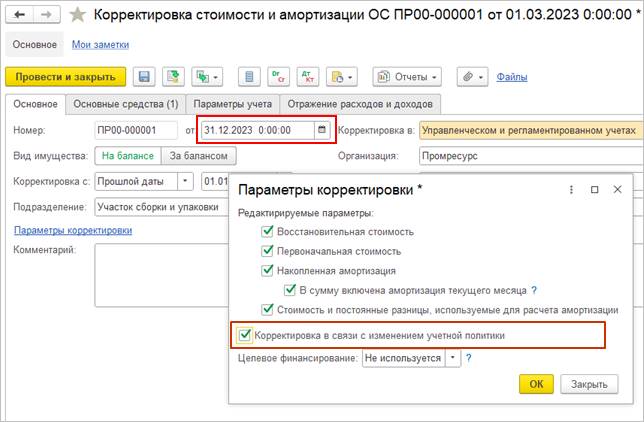Toggle the Накопленная амортизация checkbox

(267, 270)
